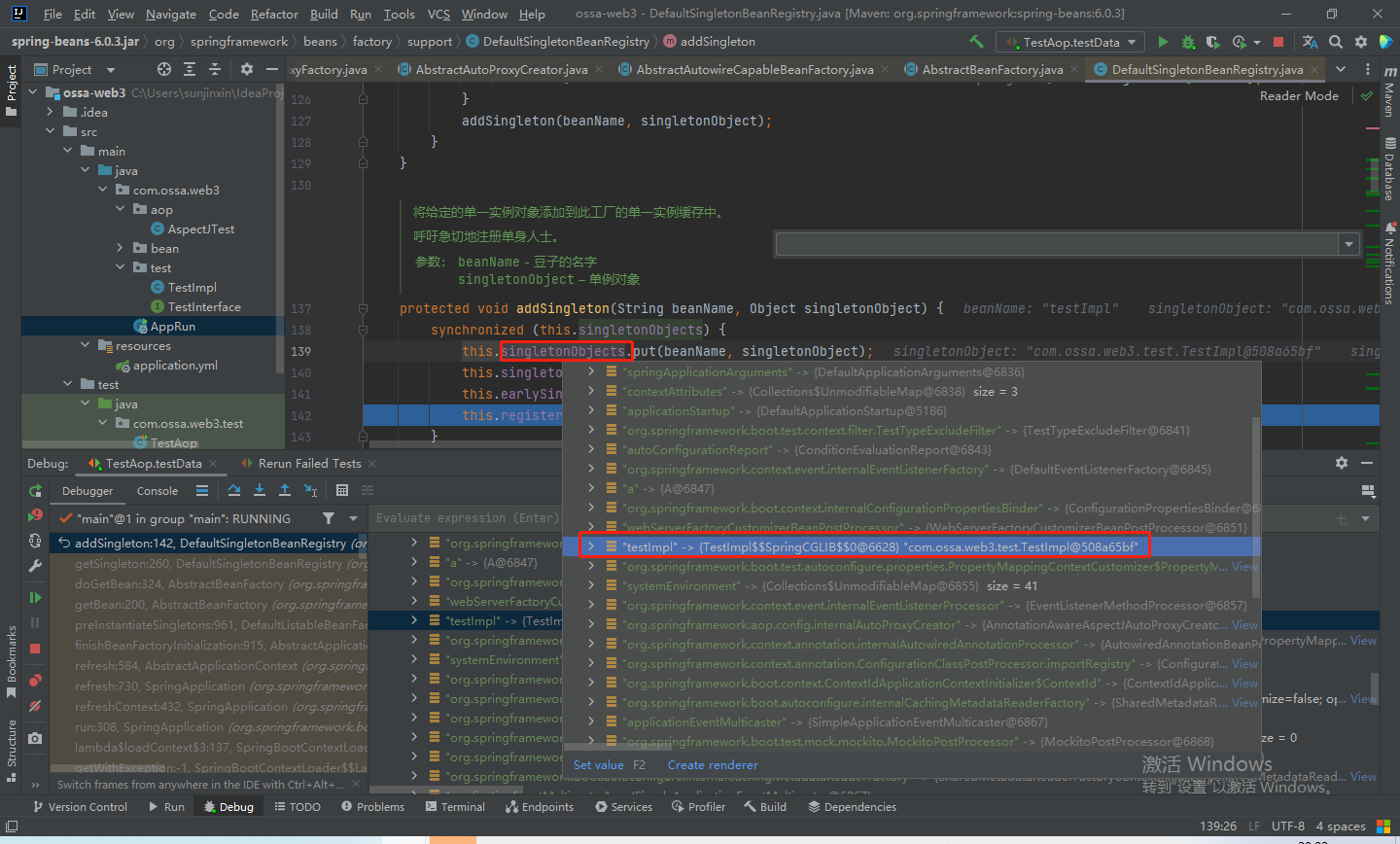Click Set value link in popup
1400x844 pixels.
click(x=599, y=765)
